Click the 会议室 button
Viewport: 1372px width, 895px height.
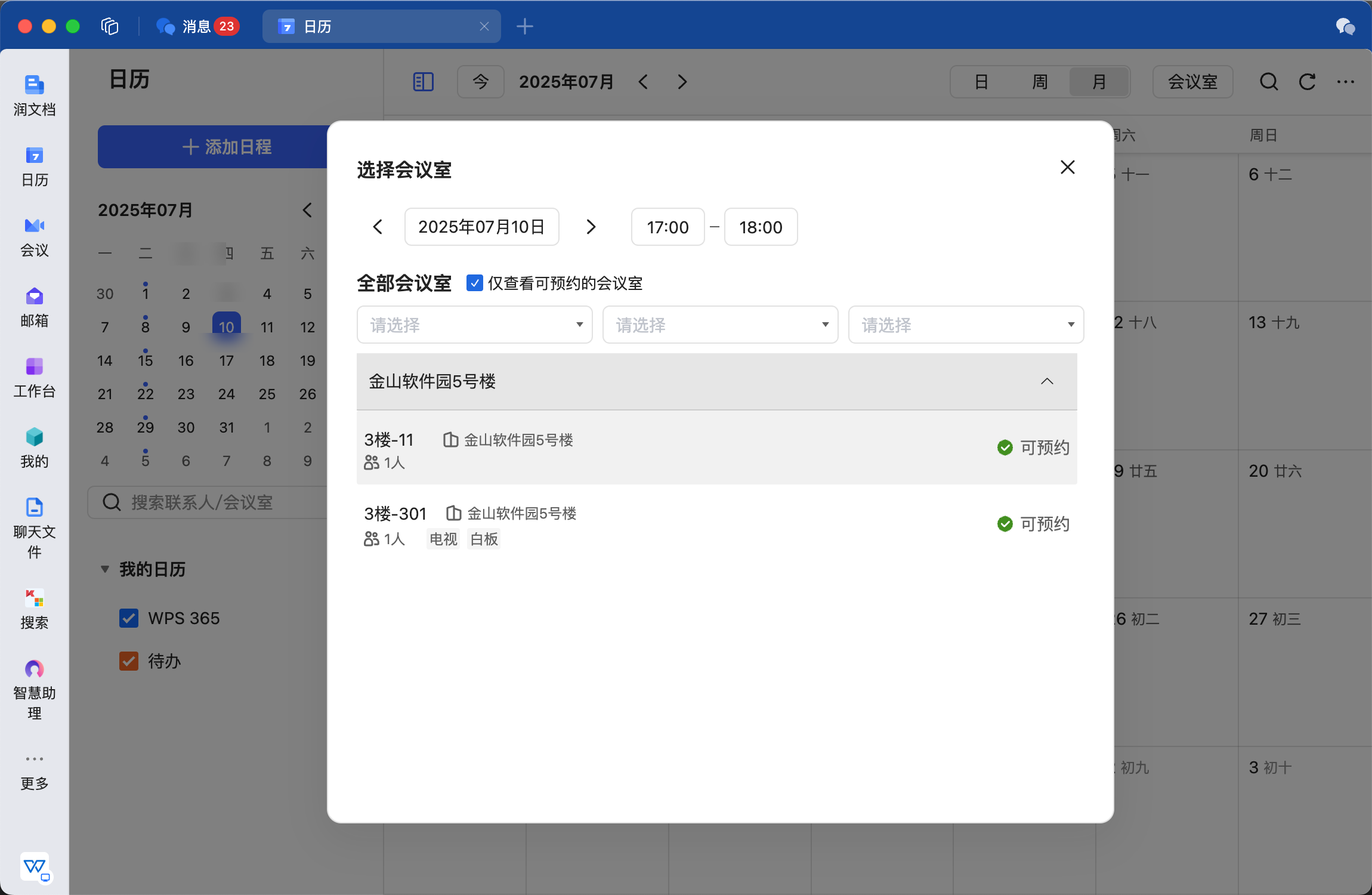pyautogui.click(x=1193, y=82)
